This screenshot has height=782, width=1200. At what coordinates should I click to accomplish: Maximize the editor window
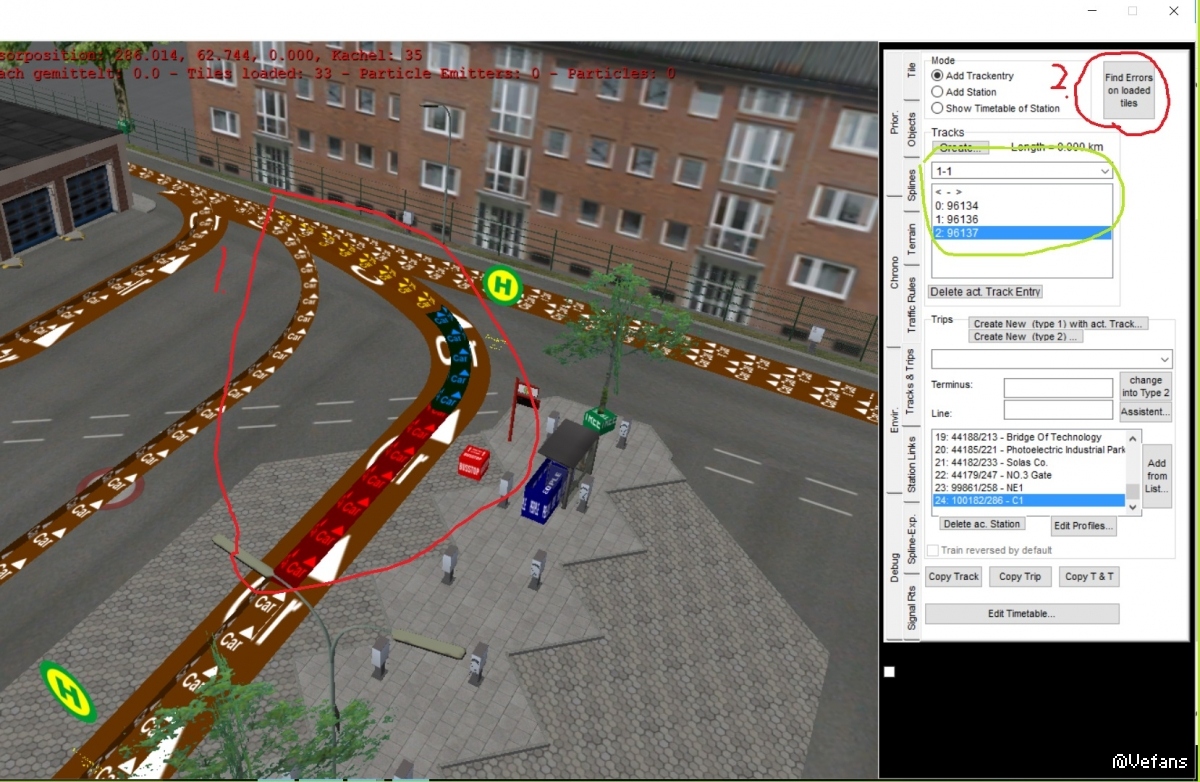click(x=1133, y=11)
